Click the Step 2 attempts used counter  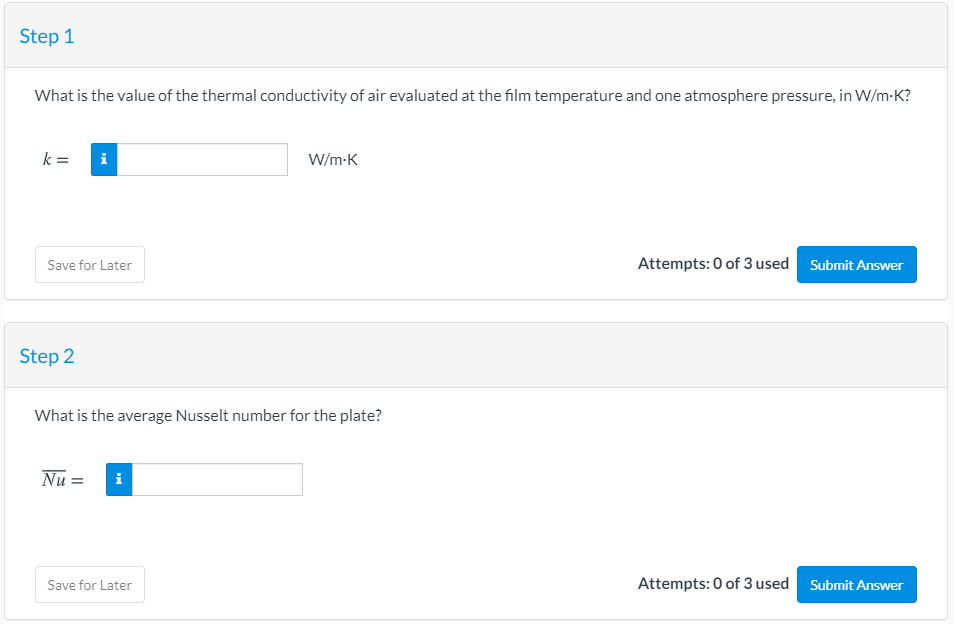pos(713,584)
